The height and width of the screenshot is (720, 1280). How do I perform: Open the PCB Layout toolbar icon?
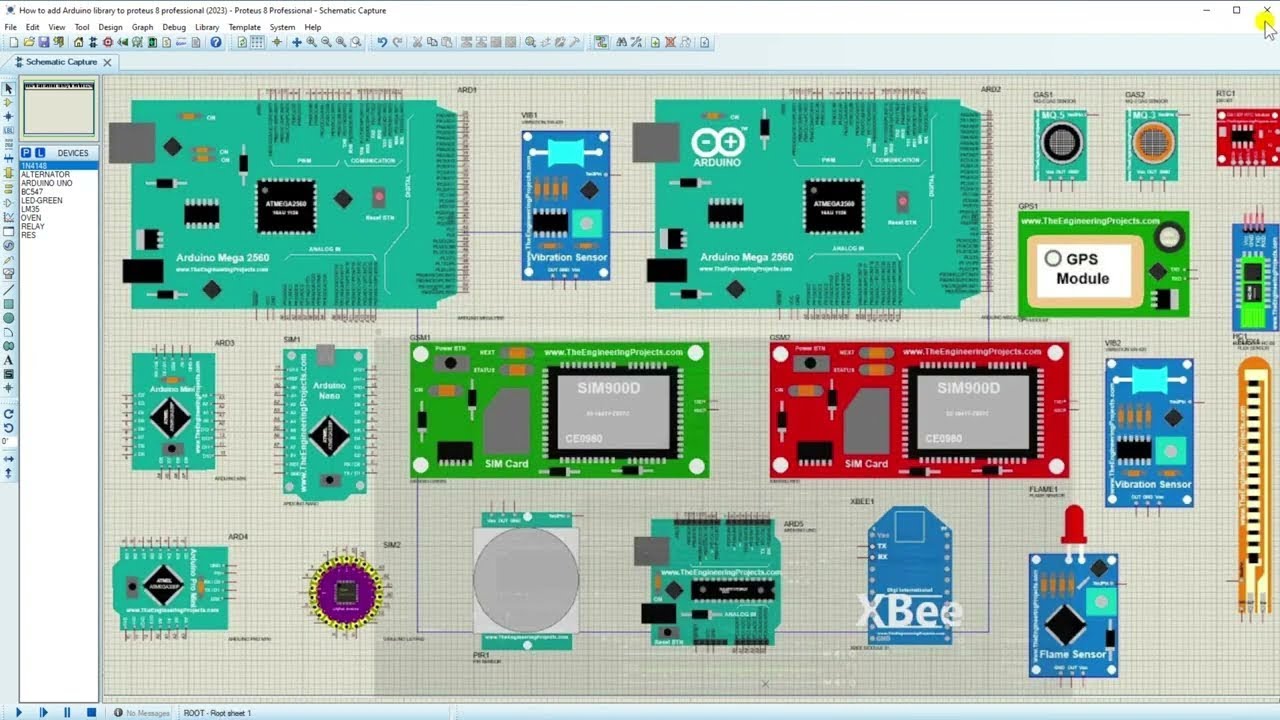(x=108, y=42)
